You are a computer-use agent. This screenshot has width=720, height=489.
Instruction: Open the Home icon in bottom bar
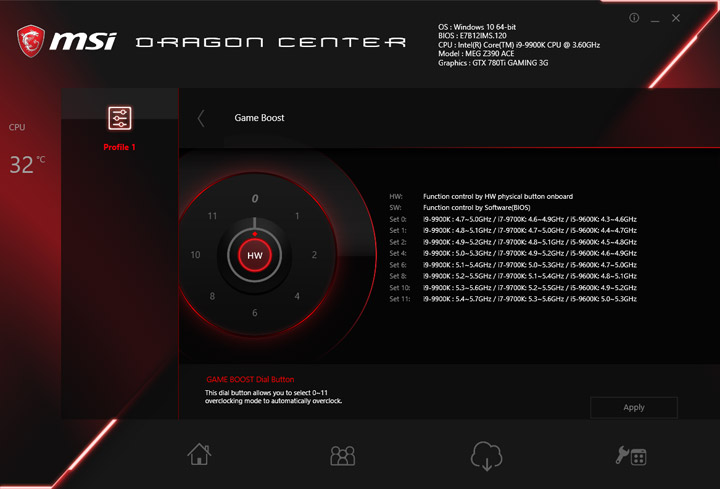[199, 454]
